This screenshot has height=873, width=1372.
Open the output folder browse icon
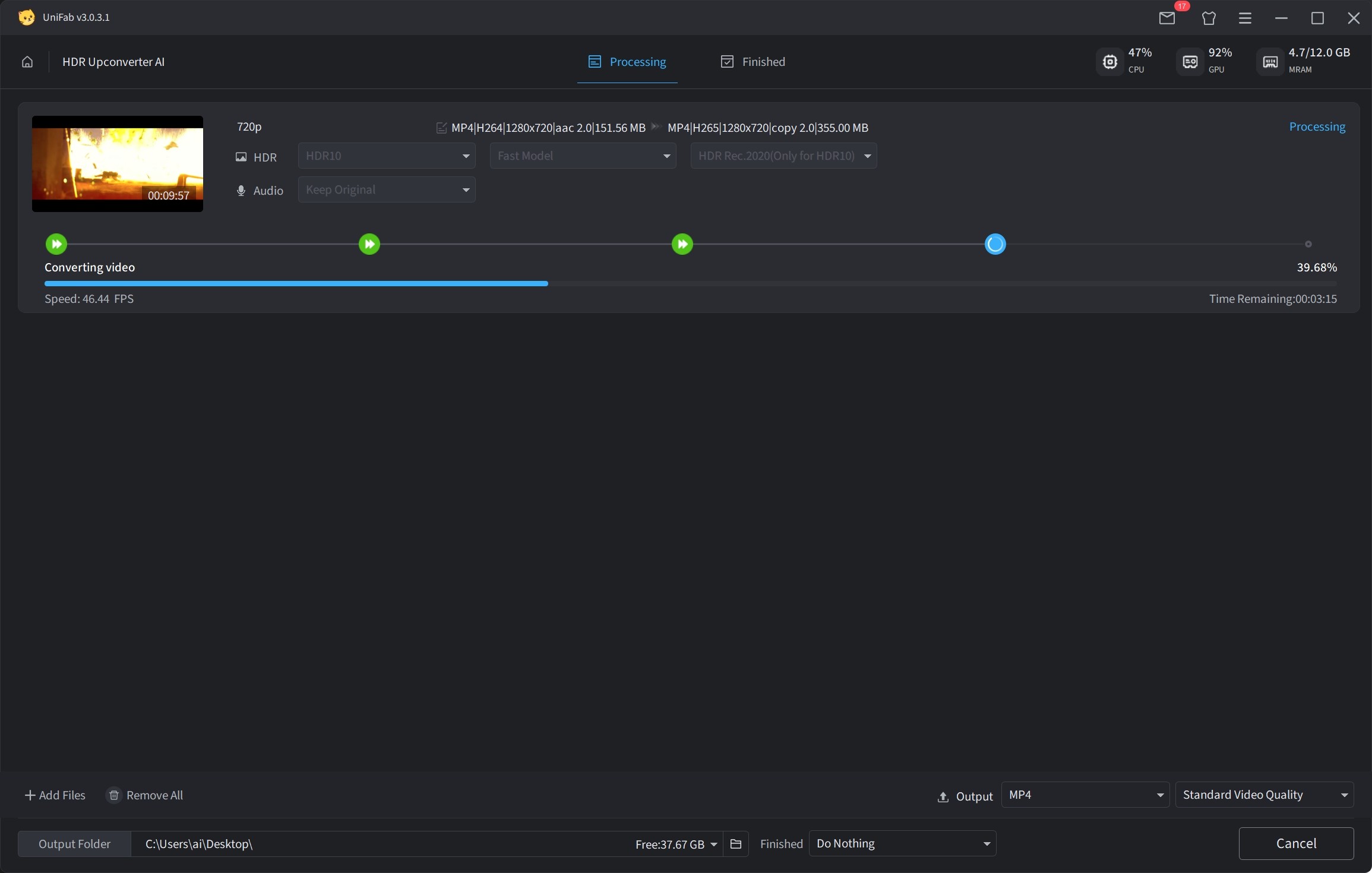tap(736, 844)
